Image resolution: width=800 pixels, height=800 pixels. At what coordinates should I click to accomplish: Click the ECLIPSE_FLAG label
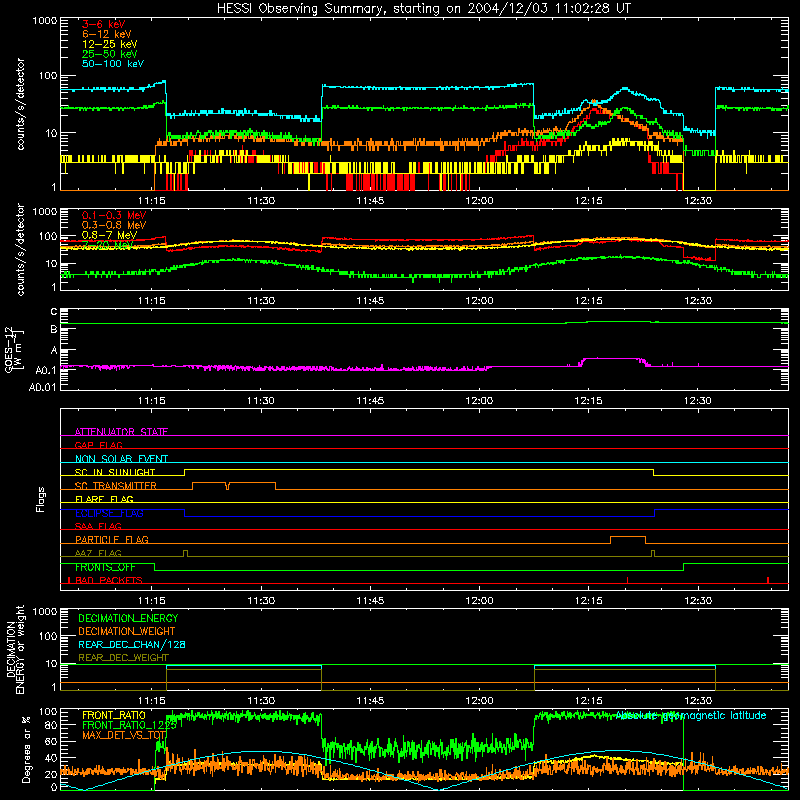109,513
